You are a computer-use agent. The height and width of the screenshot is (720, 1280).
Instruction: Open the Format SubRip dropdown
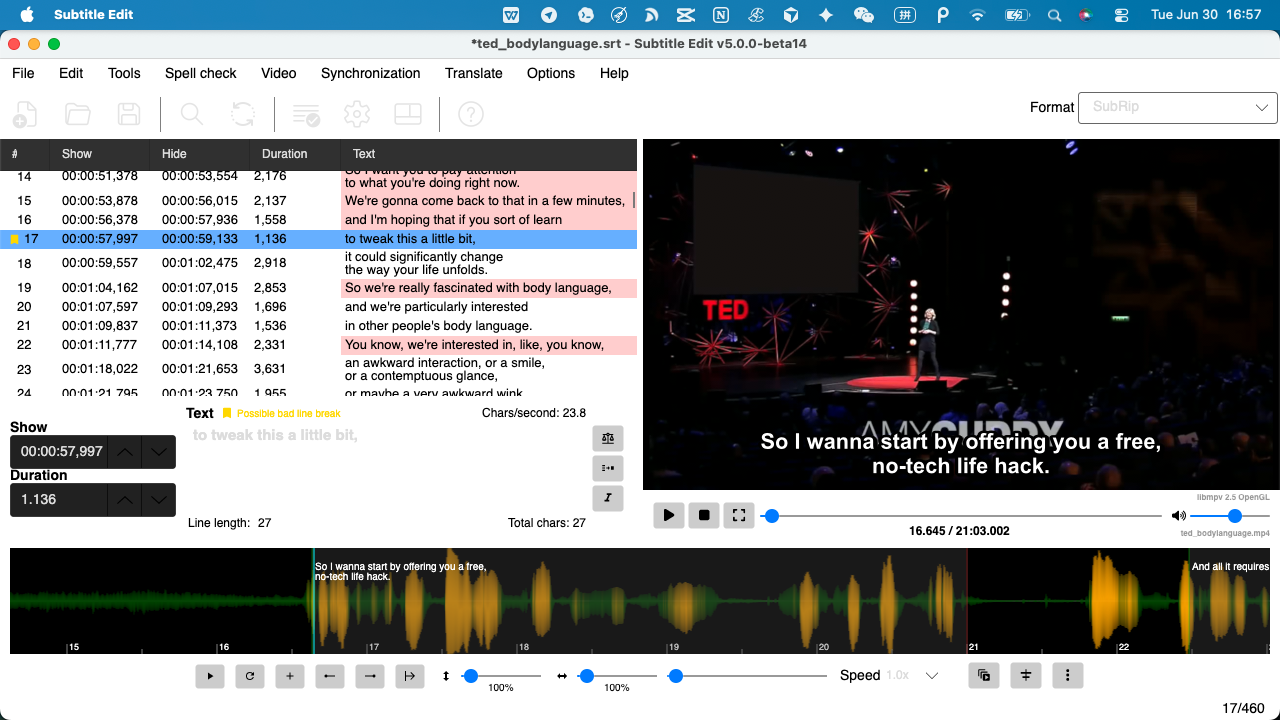pyautogui.click(x=1177, y=107)
